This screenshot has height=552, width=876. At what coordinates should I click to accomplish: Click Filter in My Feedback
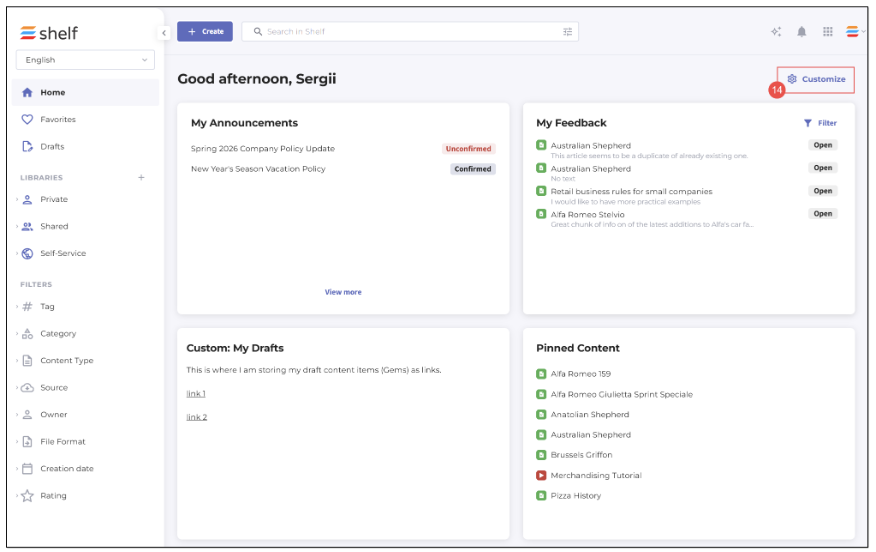(820, 123)
